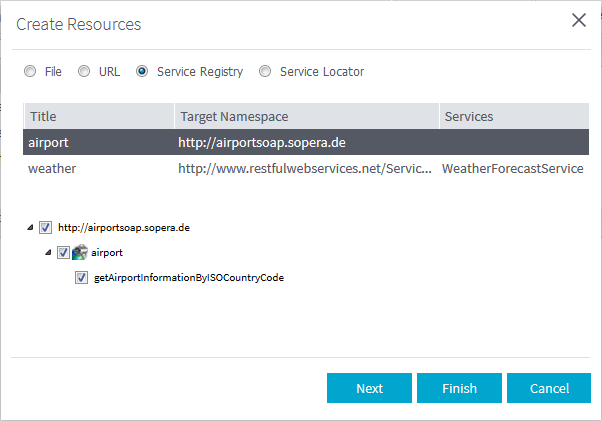Select getAirportInformationByISOCountryCode operation label

coord(188,278)
